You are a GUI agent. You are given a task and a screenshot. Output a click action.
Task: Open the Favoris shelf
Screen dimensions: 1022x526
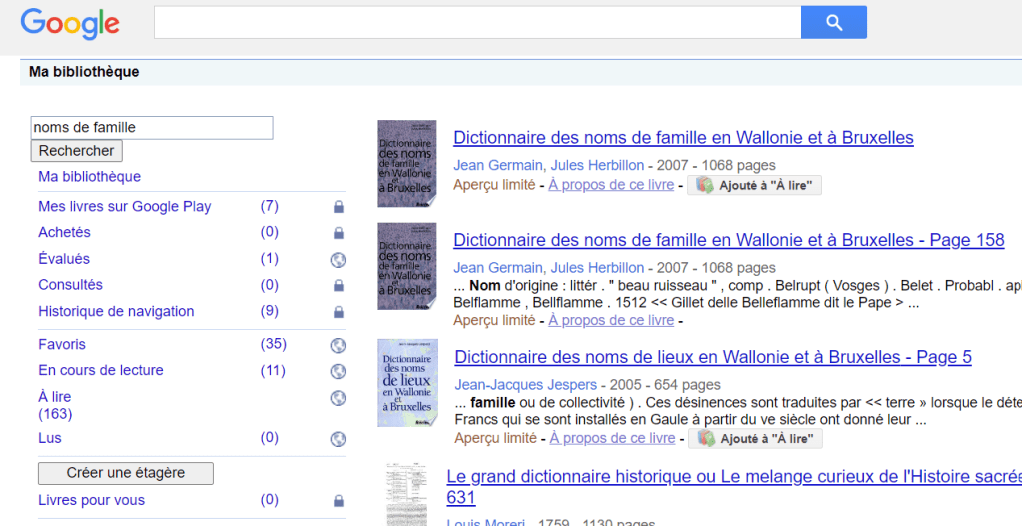(x=62, y=344)
